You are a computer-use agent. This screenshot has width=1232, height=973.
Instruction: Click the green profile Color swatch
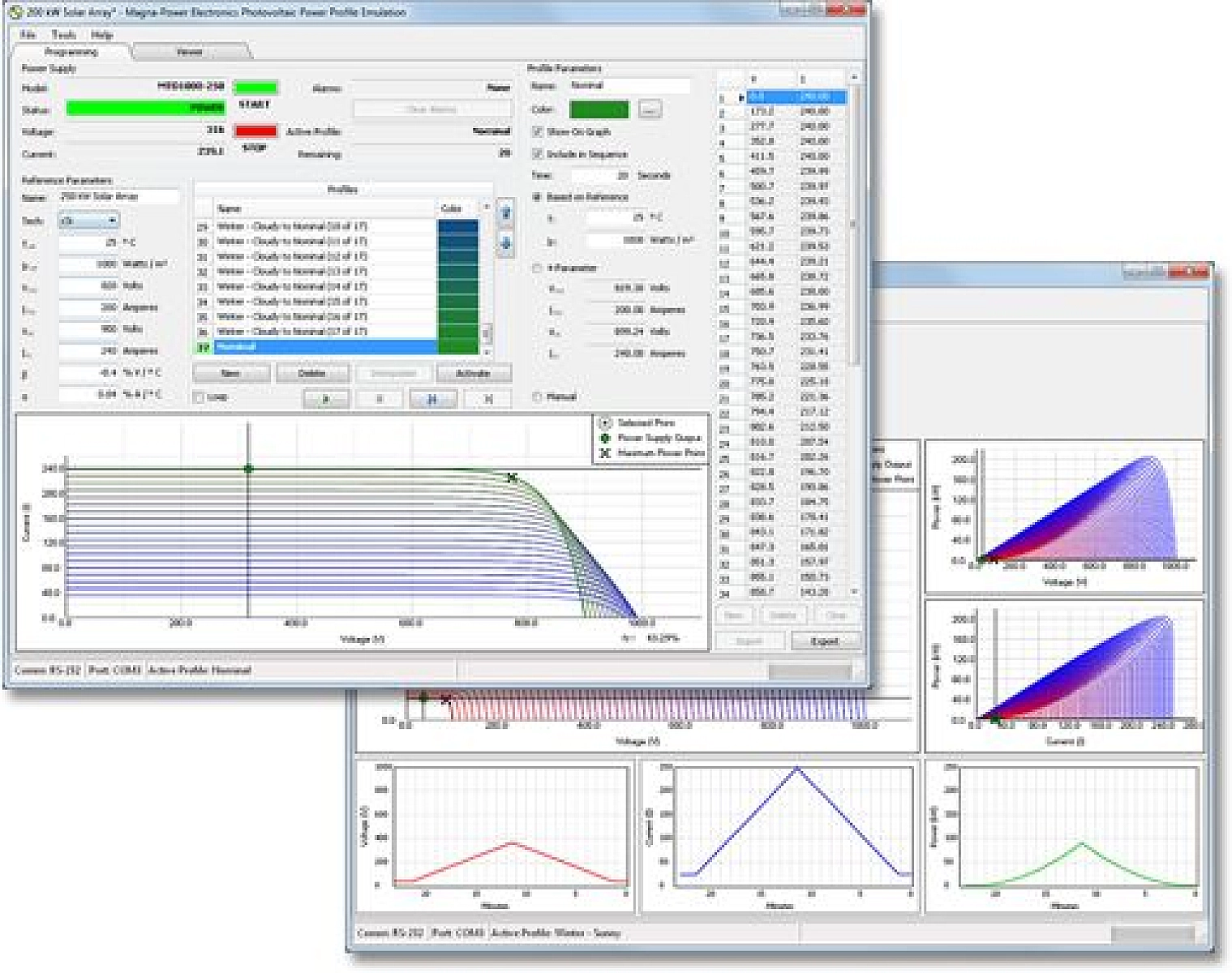coord(599,109)
